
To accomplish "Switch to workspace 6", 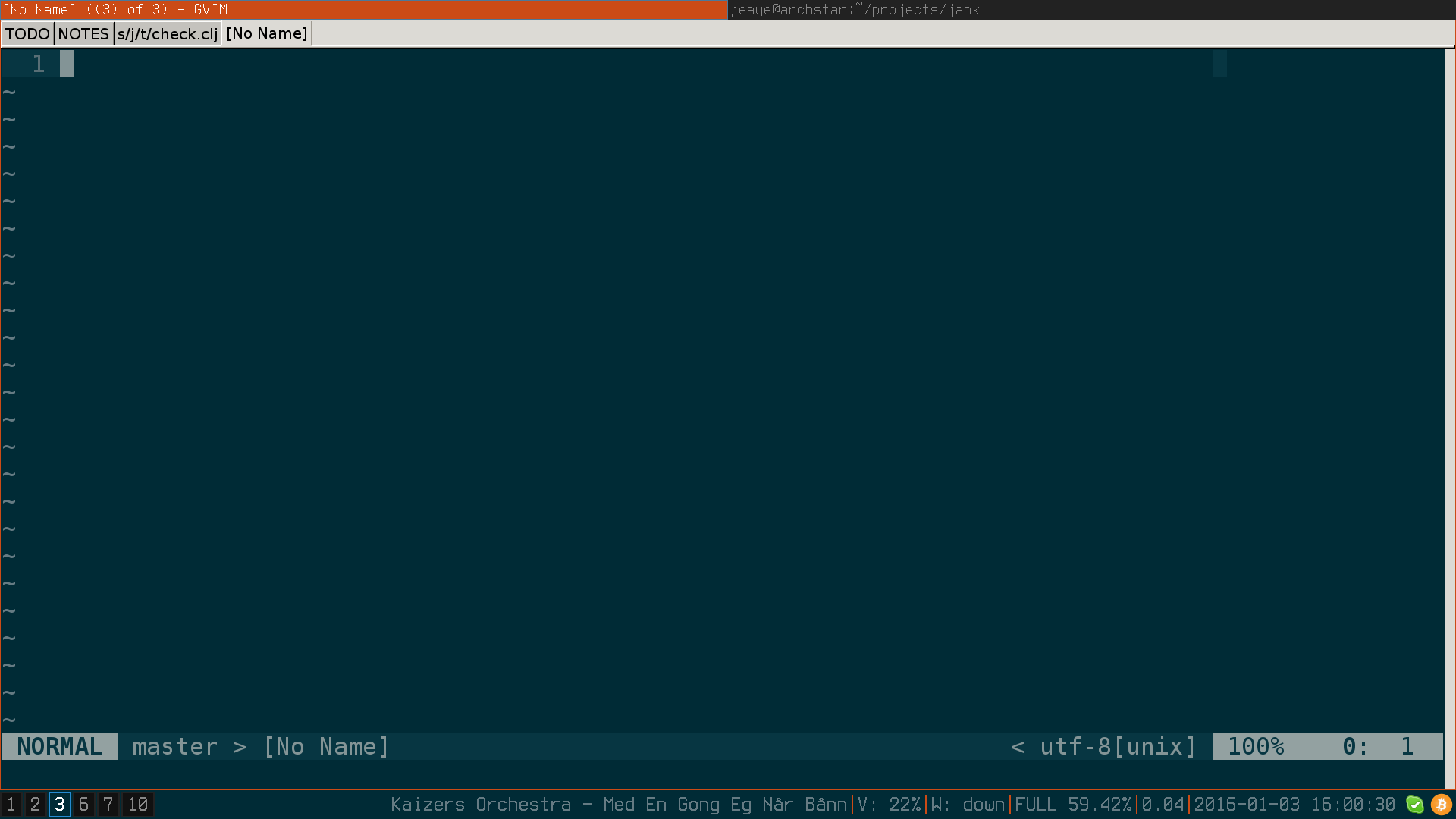I will (83, 805).
